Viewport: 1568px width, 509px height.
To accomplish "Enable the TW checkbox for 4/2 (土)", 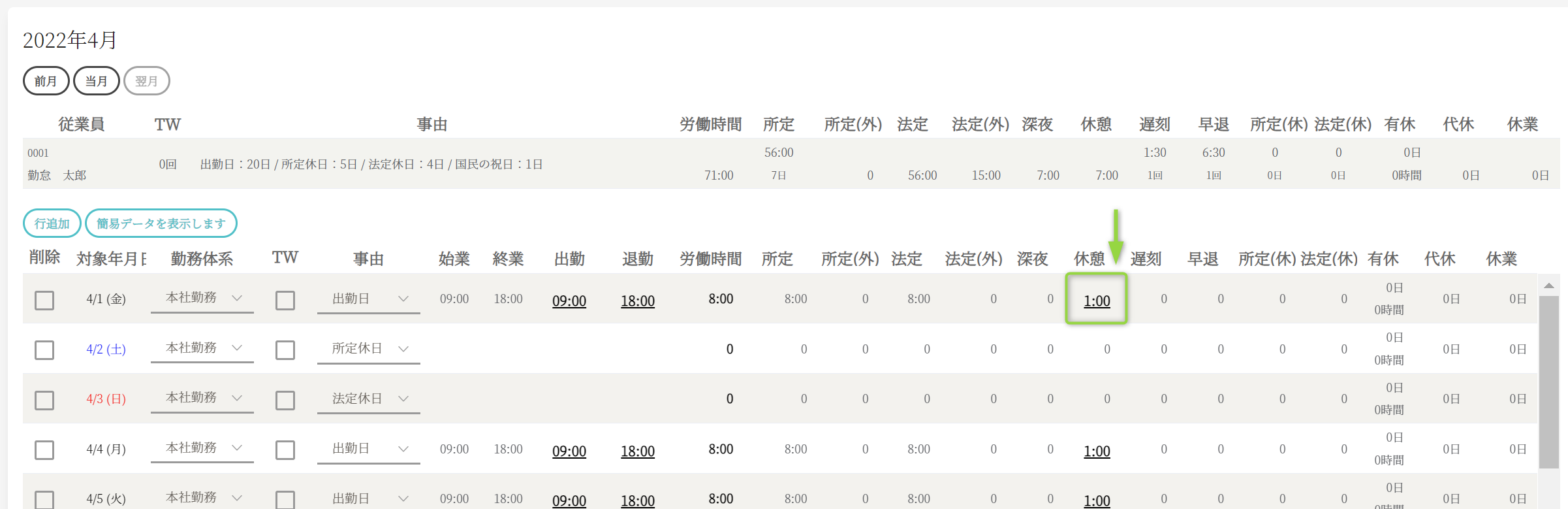I will point(285,350).
